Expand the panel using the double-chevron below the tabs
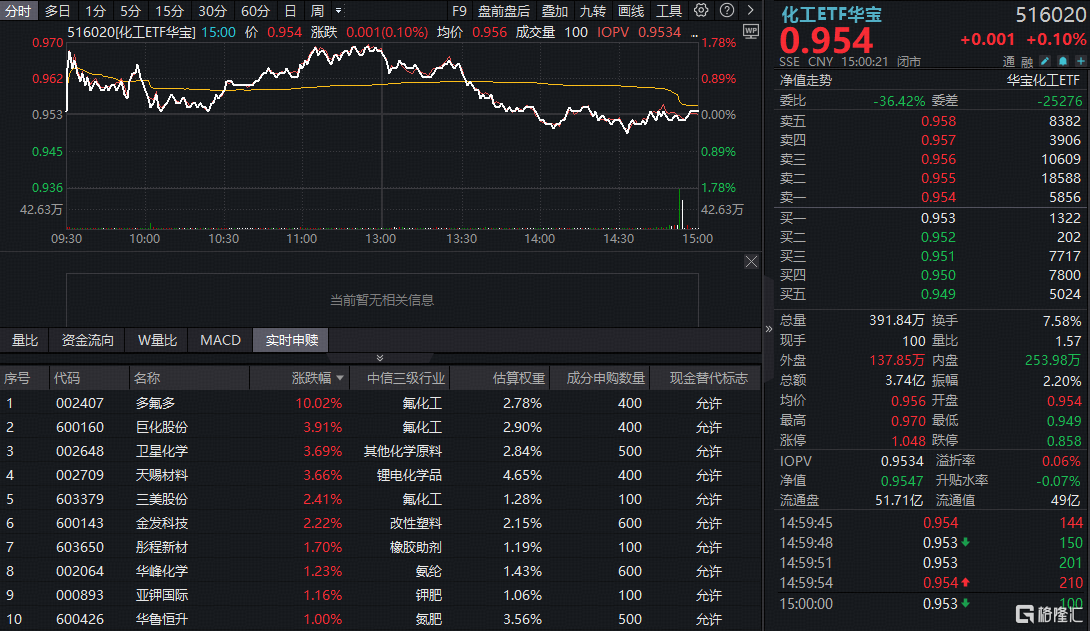Image resolution: width=1090 pixels, height=631 pixels. point(380,358)
